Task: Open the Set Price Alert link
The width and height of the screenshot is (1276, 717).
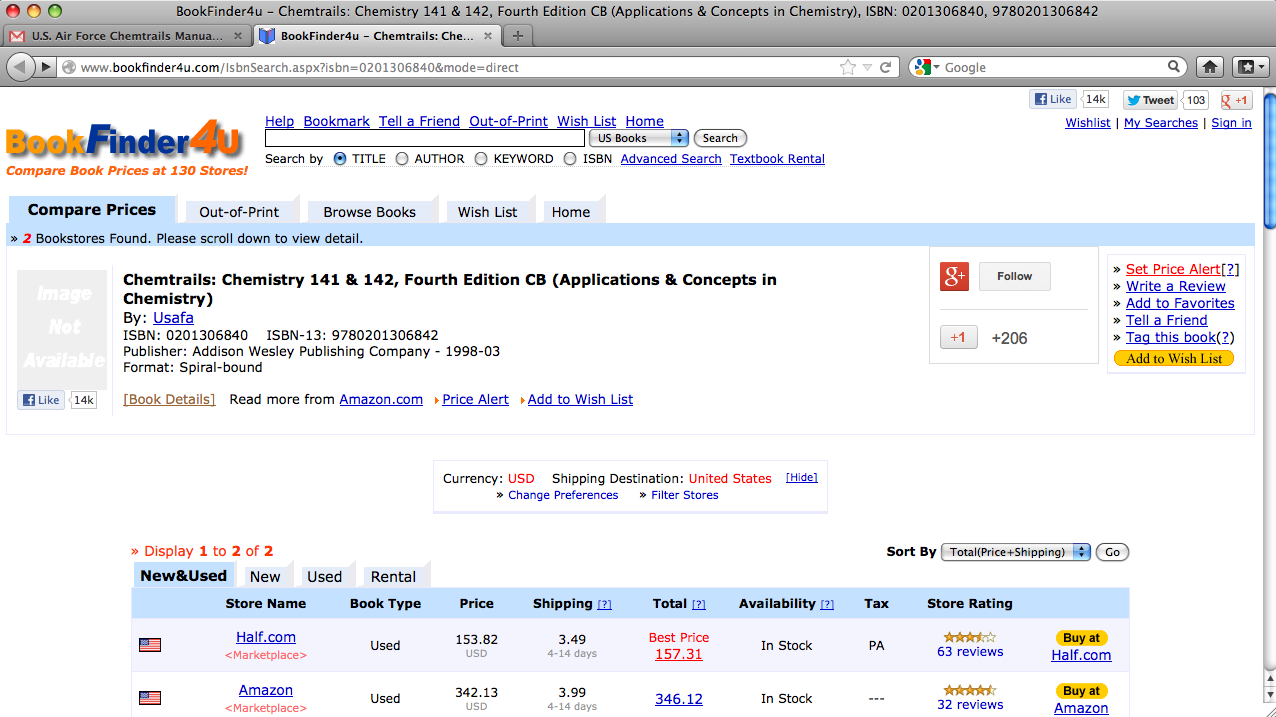Action: [x=1173, y=269]
